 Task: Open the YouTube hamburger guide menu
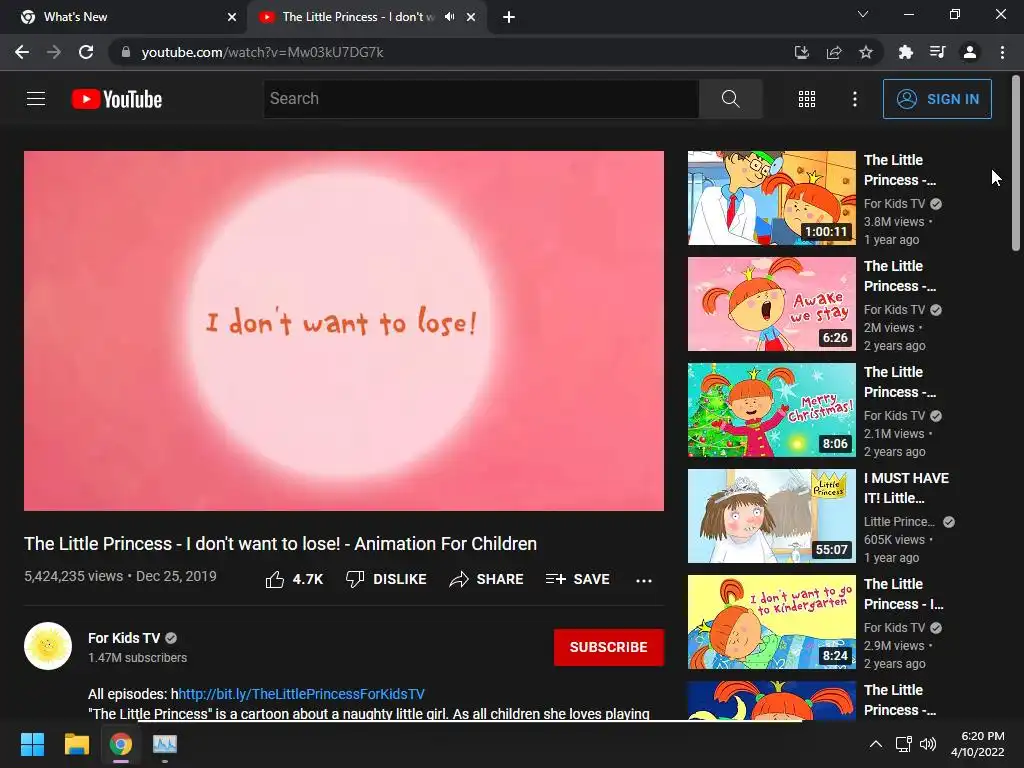(36, 99)
